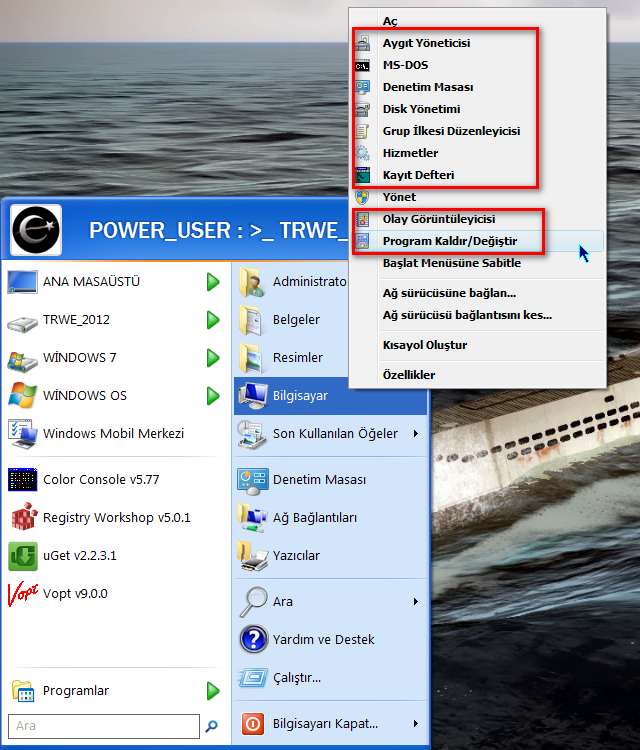Expand WİNDOWS OS with green arrow
The height and width of the screenshot is (750, 640).
tap(213, 396)
